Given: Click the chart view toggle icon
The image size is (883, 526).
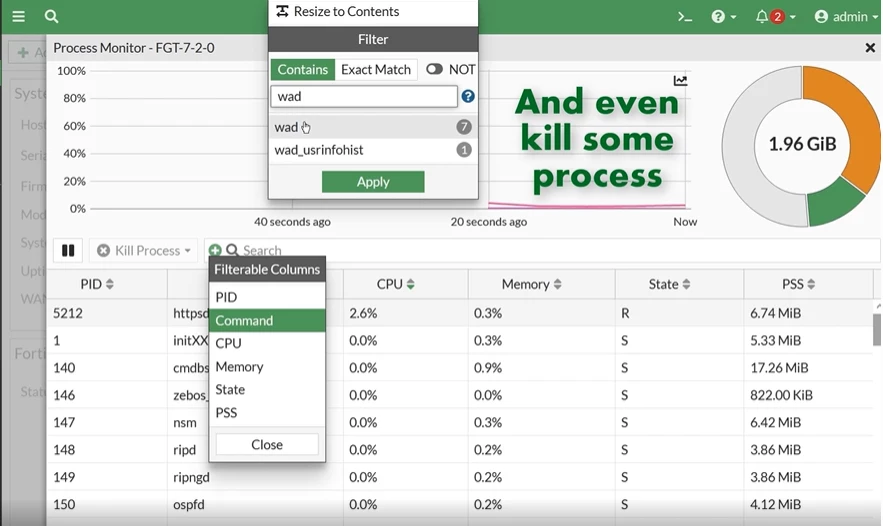Looking at the screenshot, I should [x=680, y=81].
